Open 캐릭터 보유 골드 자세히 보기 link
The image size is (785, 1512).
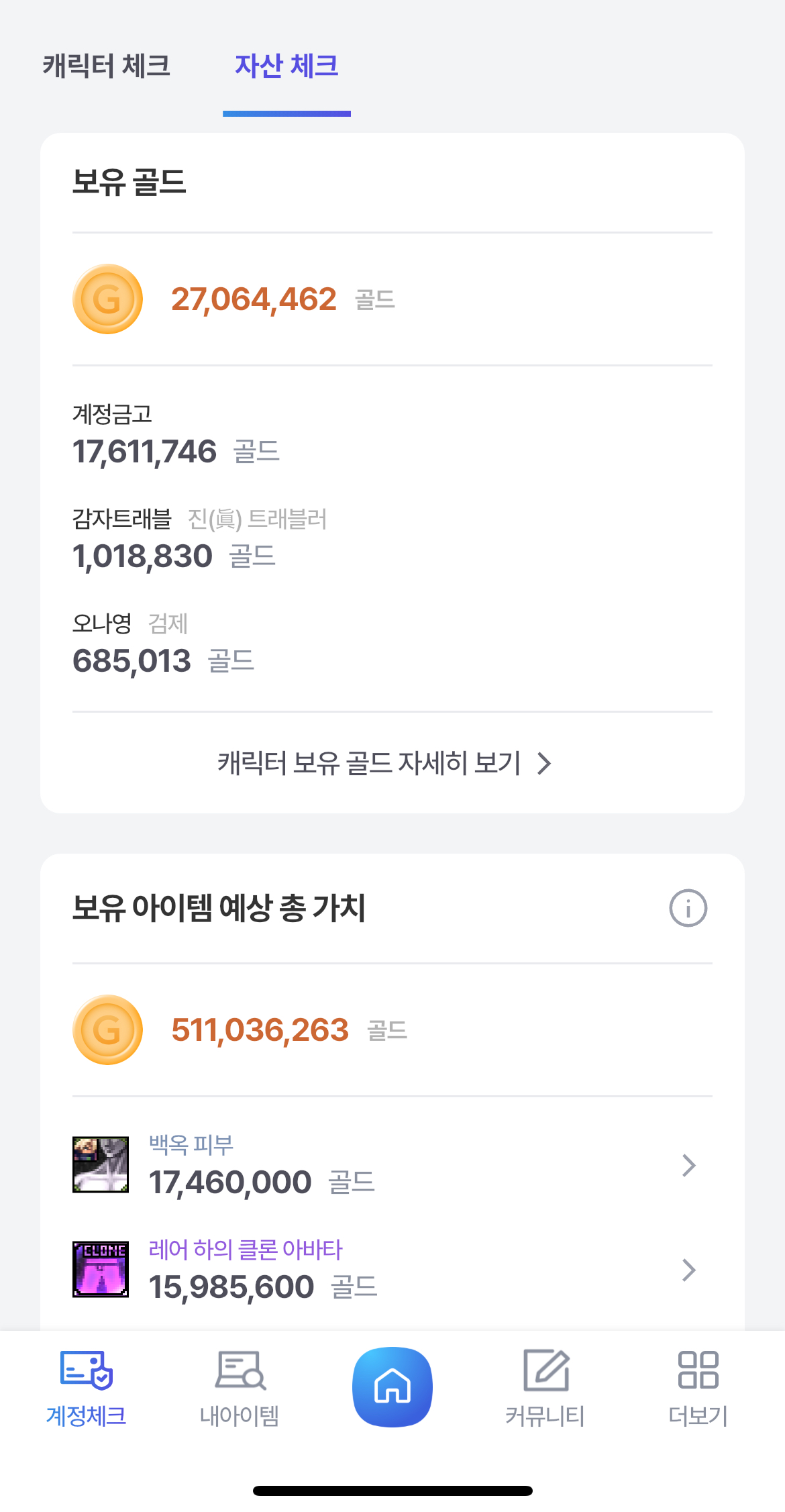(x=369, y=763)
